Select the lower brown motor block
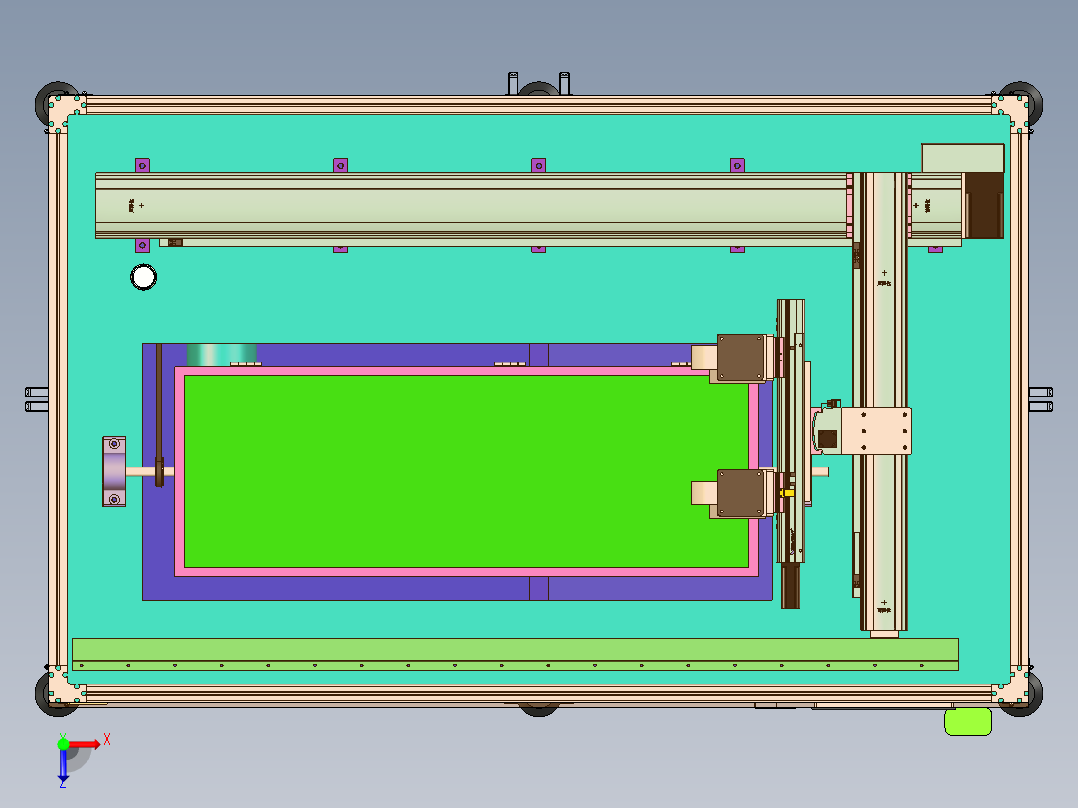The height and width of the screenshot is (808, 1078). 740,492
